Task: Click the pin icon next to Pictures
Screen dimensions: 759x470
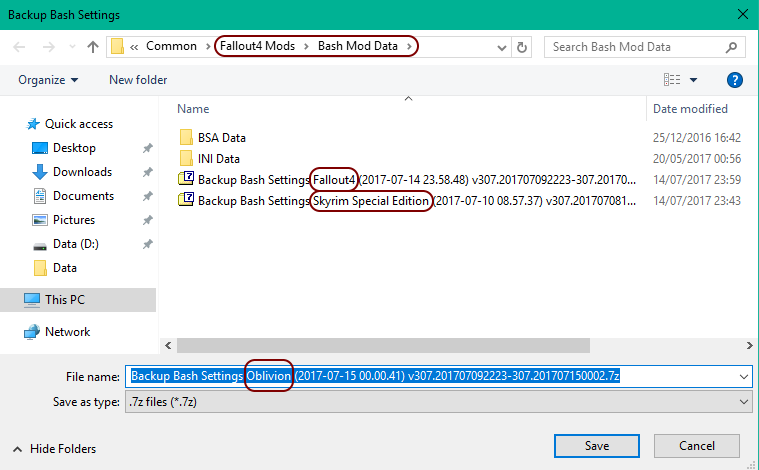Action: (x=147, y=220)
